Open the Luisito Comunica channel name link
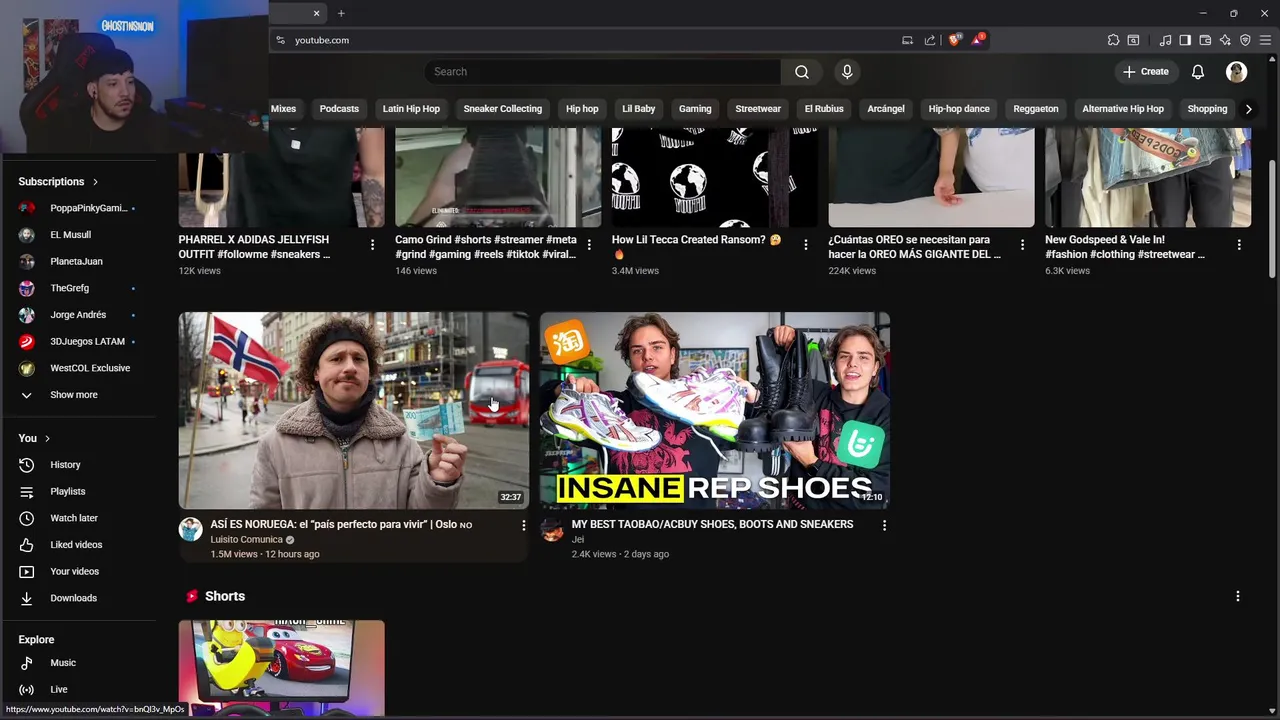1280x720 pixels. [246, 540]
